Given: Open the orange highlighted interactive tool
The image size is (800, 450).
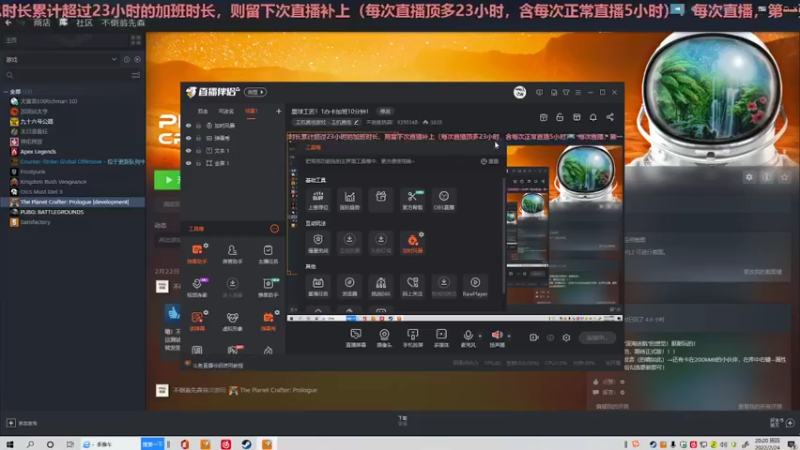Looking at the screenshot, I should [x=412, y=243].
